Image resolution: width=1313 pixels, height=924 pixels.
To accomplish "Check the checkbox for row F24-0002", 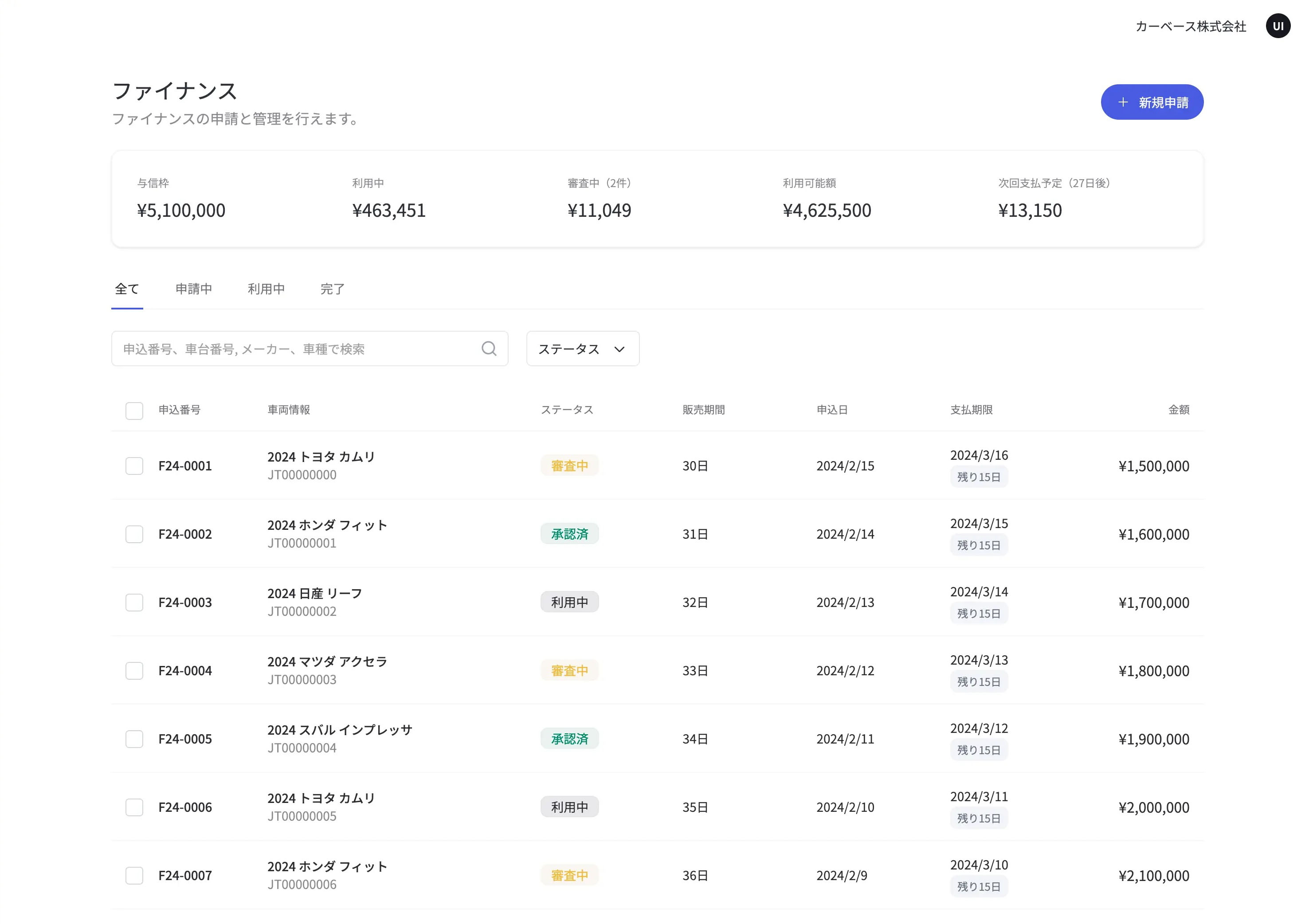I will coord(134,534).
